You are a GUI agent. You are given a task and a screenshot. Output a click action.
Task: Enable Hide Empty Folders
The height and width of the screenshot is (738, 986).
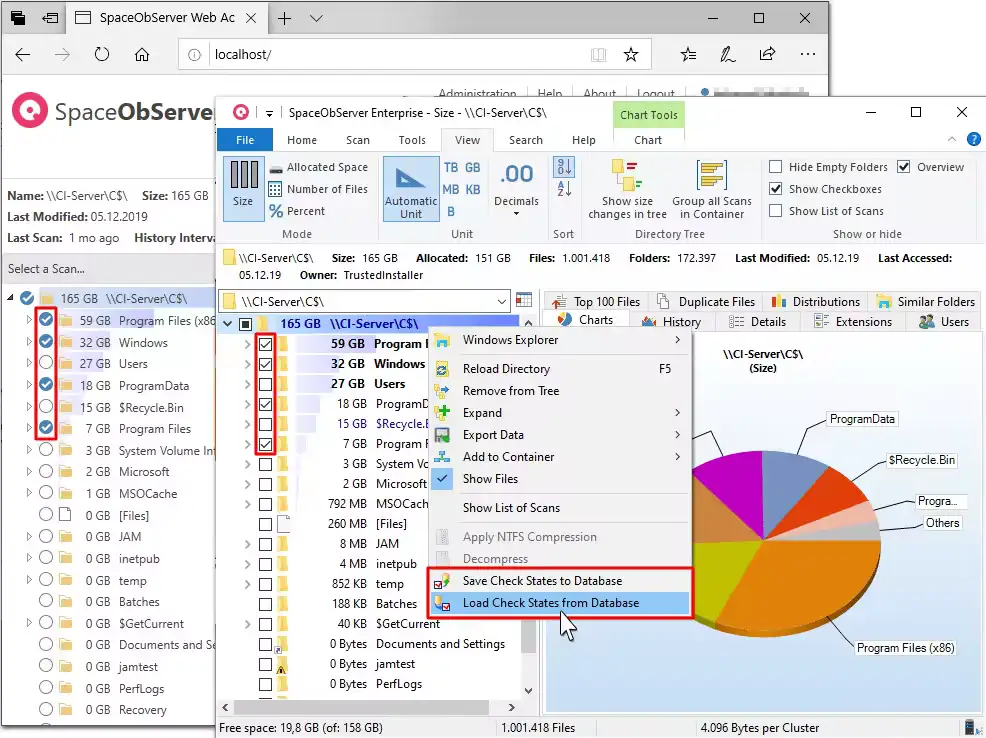[x=776, y=167]
